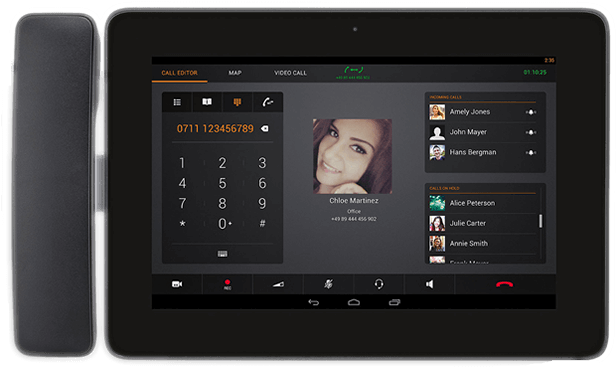End call with red hang-up button
Image resolution: width=616 pixels, height=367 pixels.
pos(505,284)
